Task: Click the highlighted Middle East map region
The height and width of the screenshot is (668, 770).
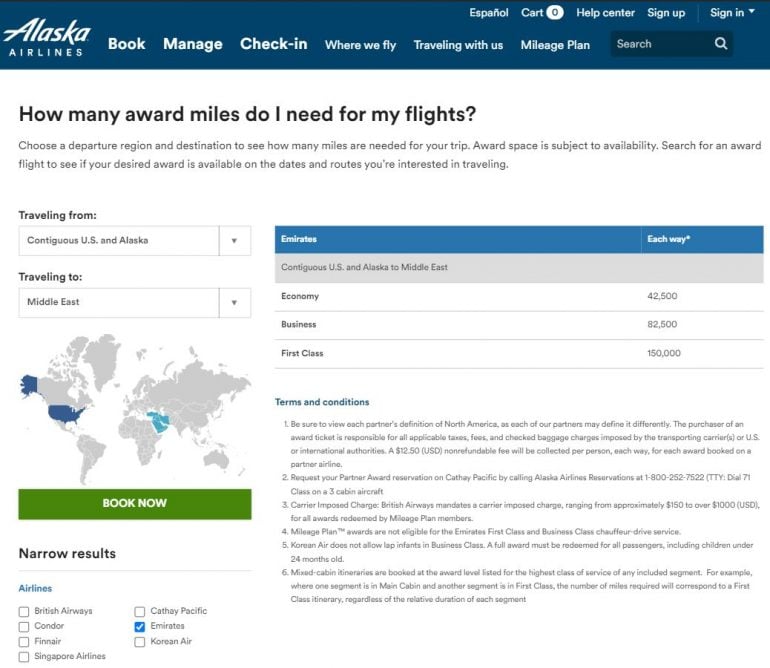Action: [158, 423]
